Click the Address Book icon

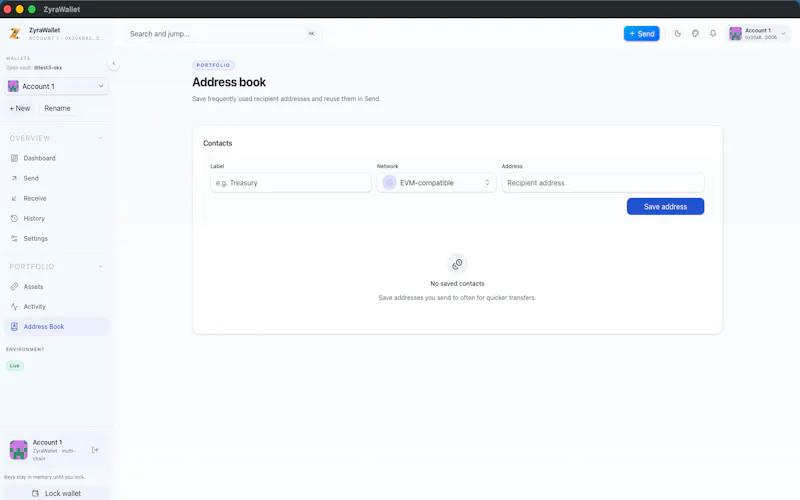14,327
